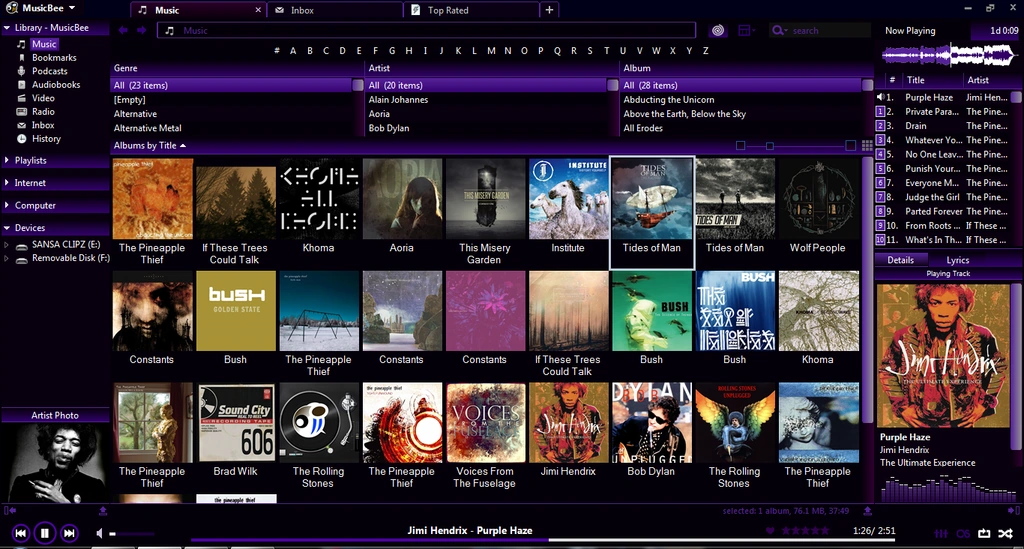
Task: Toggle shuffle playback icon
Action: 1006,533
